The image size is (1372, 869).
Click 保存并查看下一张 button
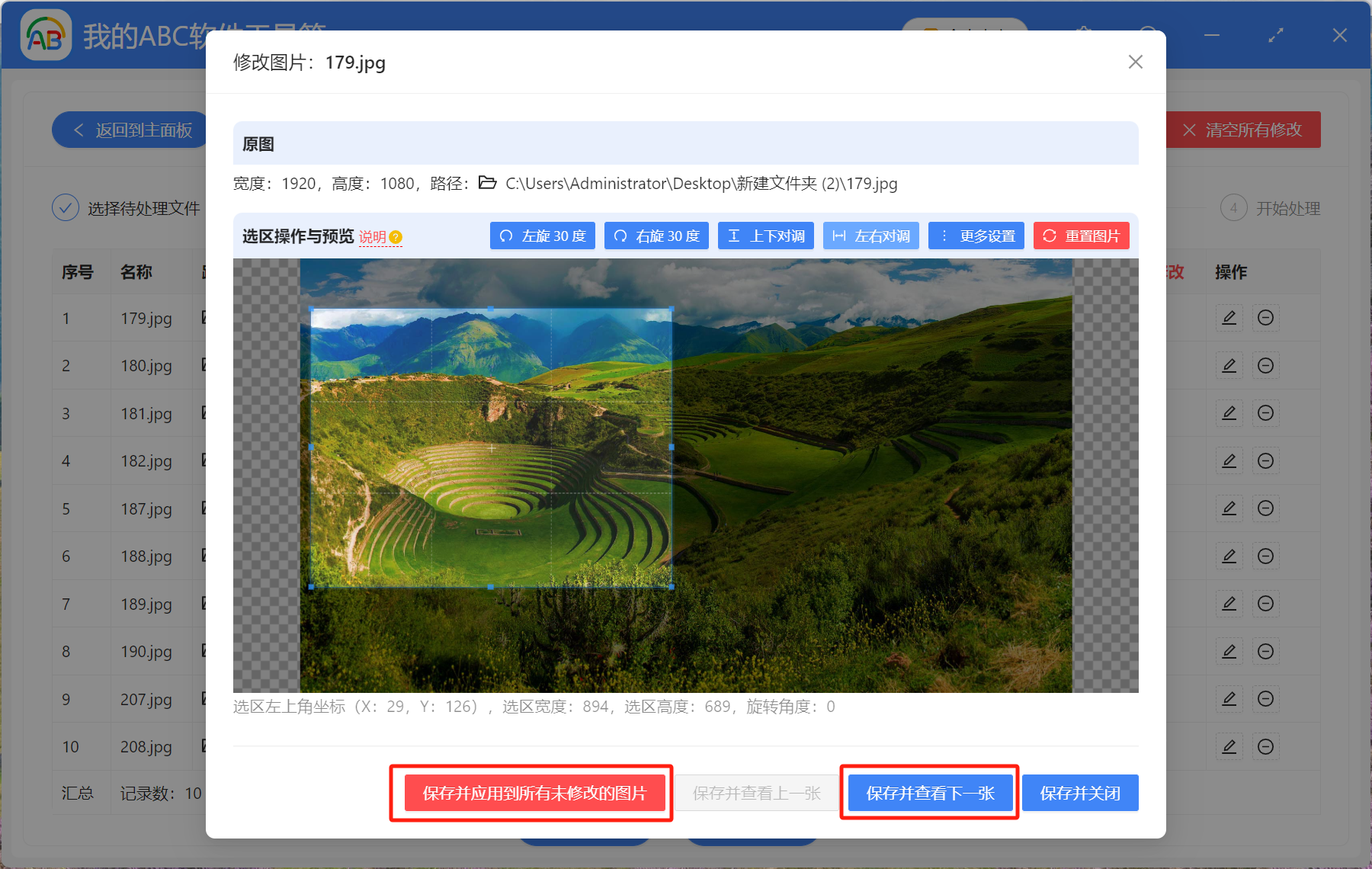[x=931, y=794]
